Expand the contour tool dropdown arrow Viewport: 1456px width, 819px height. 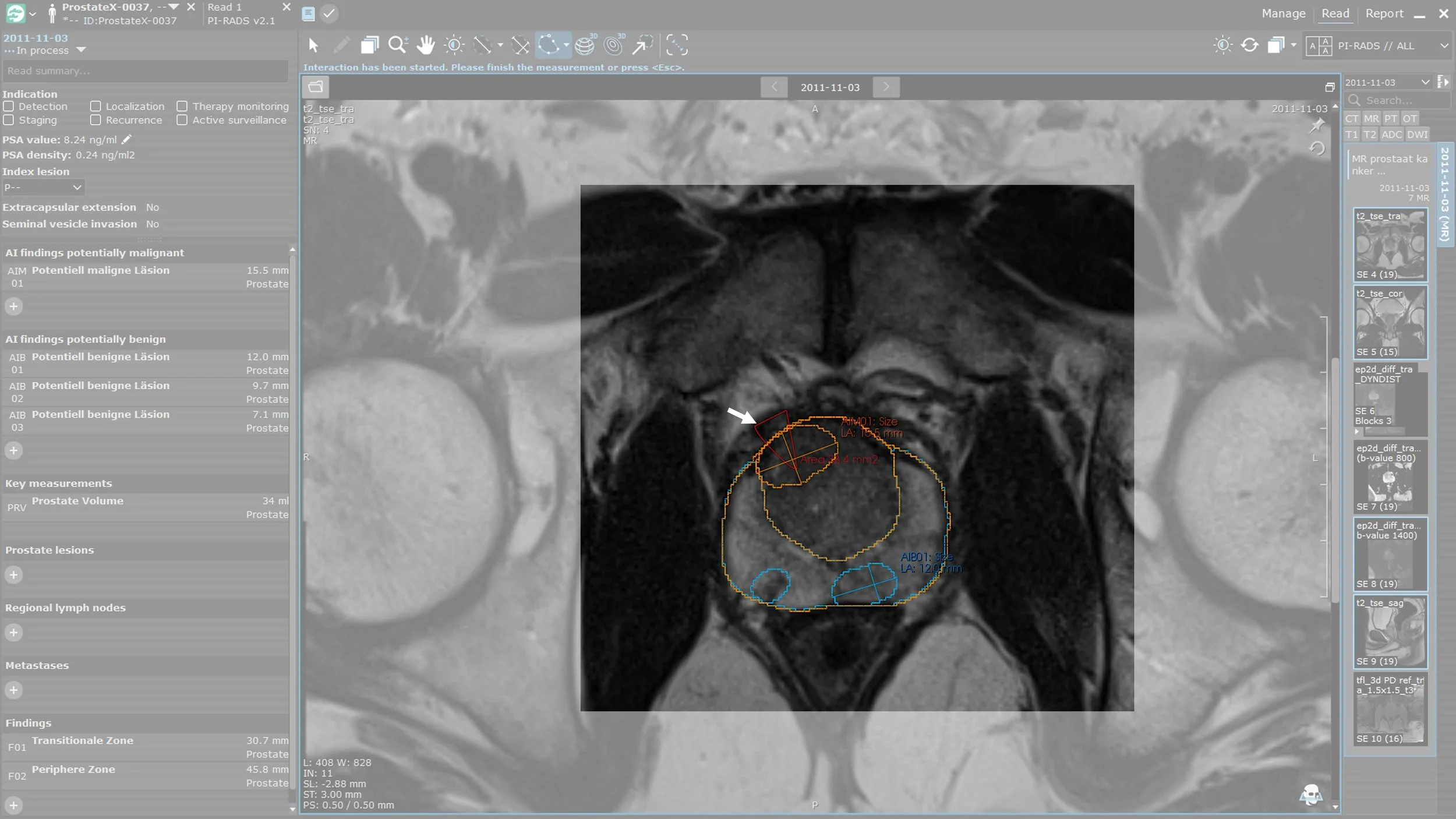pos(566,45)
